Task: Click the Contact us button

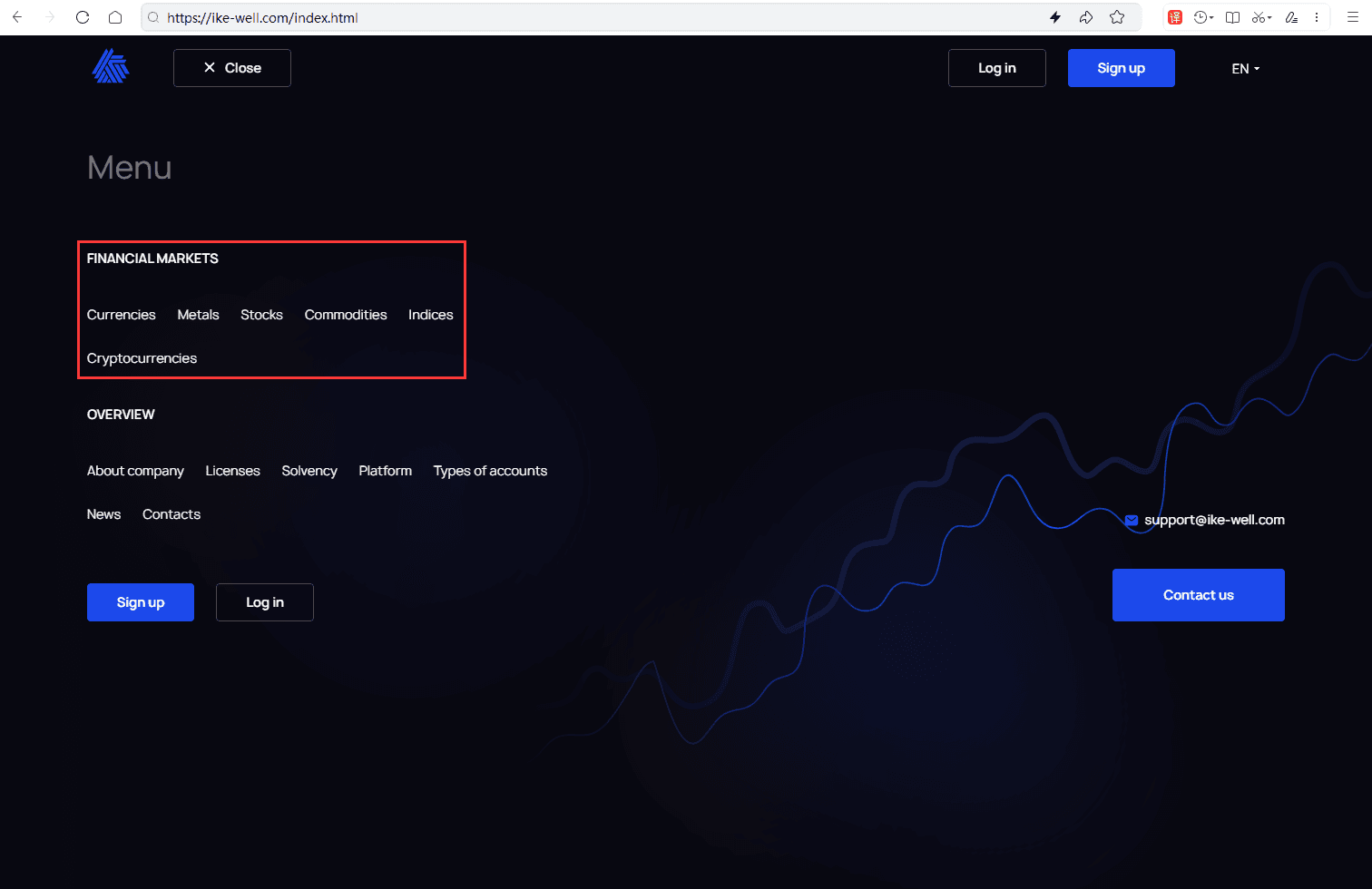Action: coord(1199,595)
